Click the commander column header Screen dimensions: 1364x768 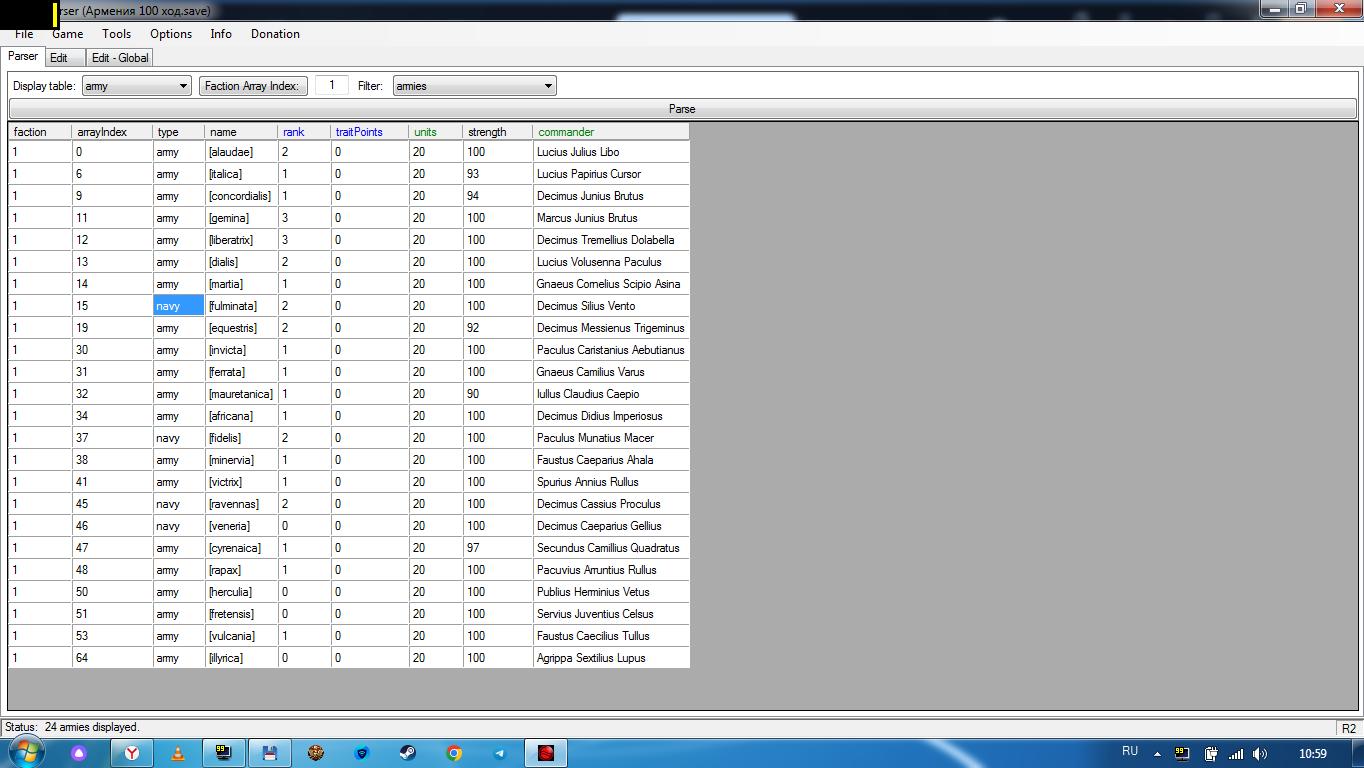point(610,132)
